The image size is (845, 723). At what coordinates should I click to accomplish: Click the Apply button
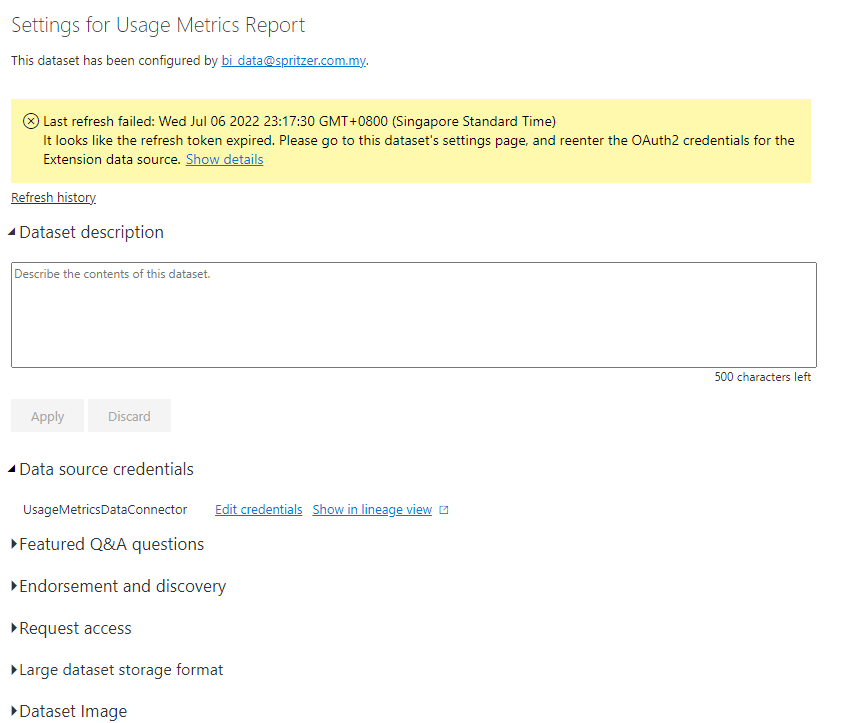click(47, 416)
